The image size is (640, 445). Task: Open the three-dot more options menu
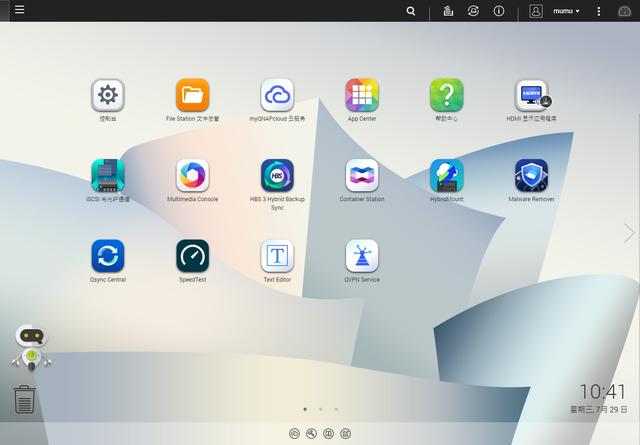coord(599,11)
